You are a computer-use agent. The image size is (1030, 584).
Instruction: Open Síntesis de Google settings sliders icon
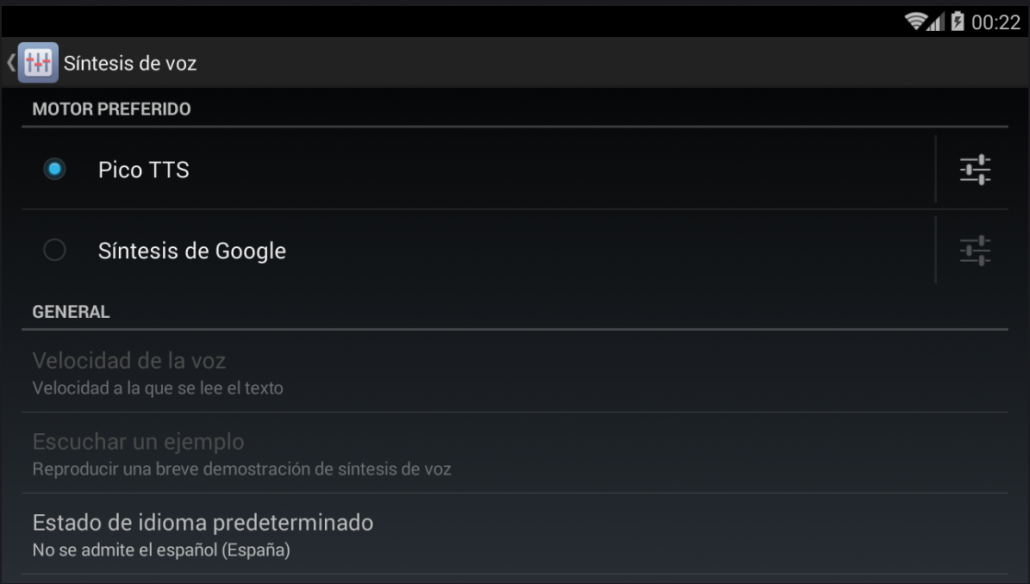tap(975, 250)
